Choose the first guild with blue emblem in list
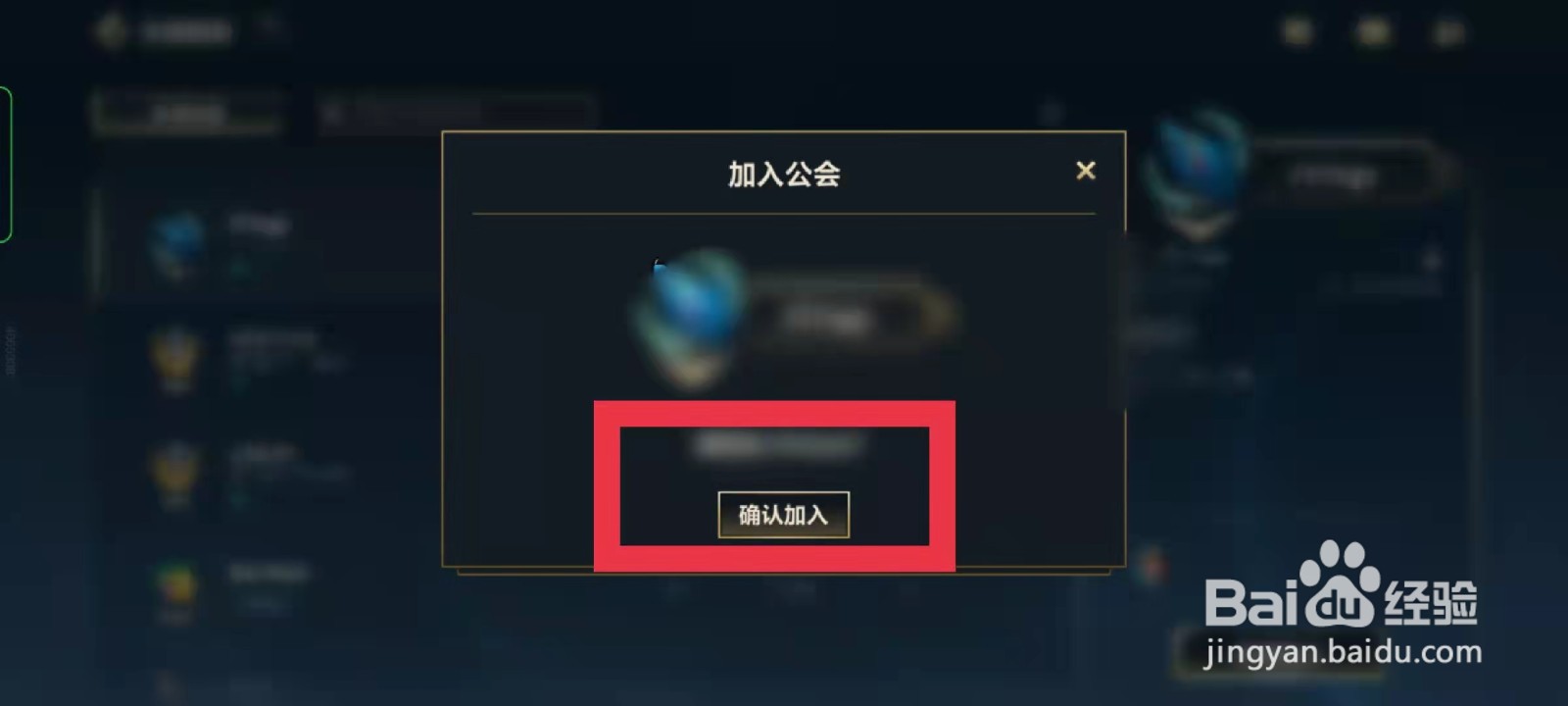The height and width of the screenshot is (706, 1568). [265, 241]
